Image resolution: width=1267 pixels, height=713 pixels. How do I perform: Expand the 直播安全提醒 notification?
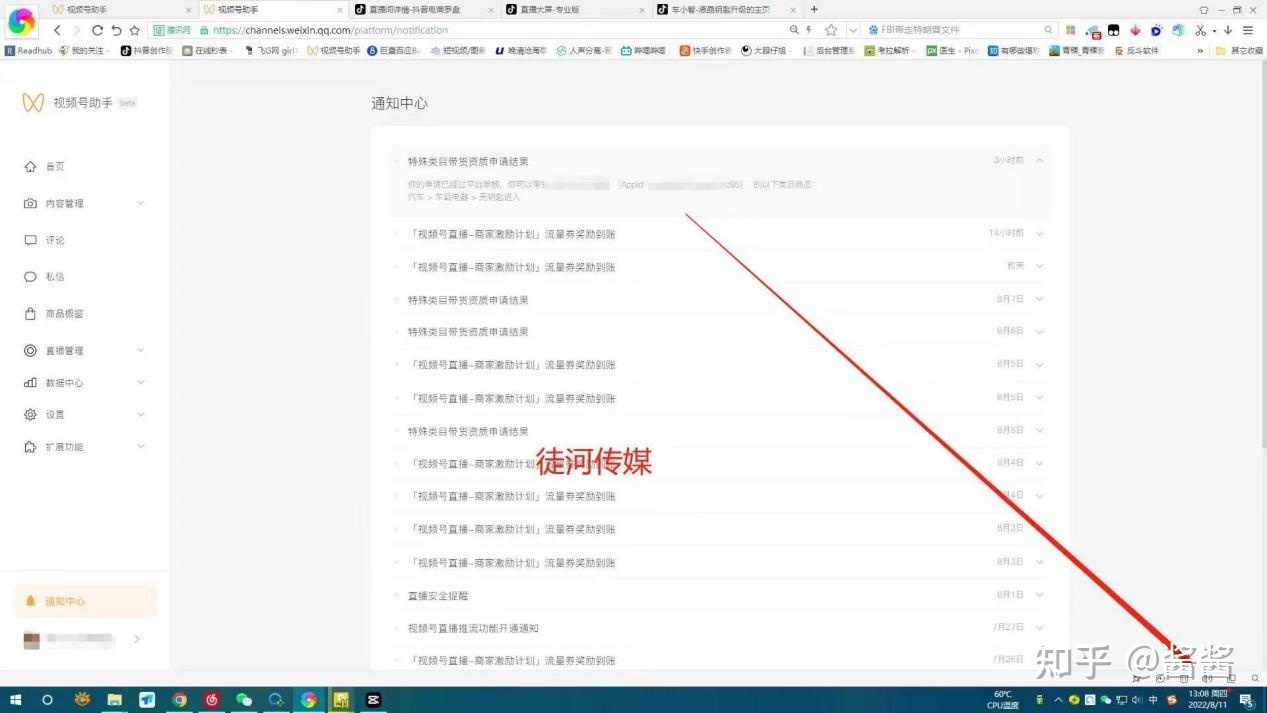coord(1039,595)
